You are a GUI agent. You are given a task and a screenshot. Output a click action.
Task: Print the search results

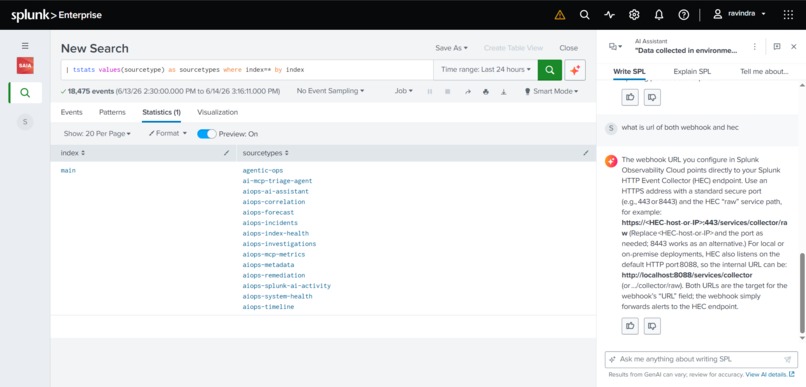tap(486, 91)
